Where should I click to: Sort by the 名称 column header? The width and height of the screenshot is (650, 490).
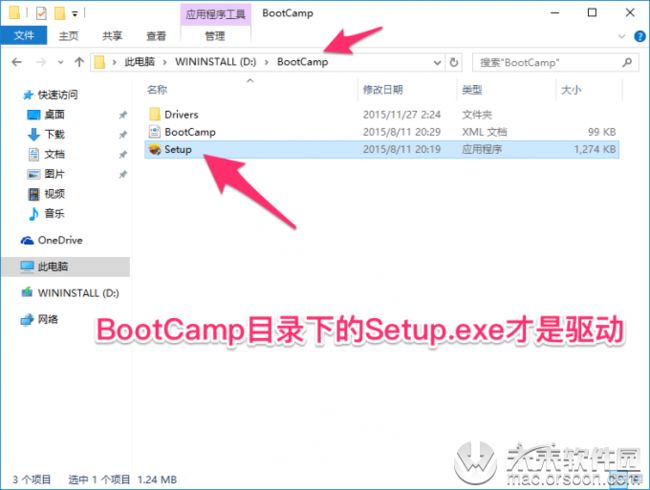pyautogui.click(x=157, y=90)
